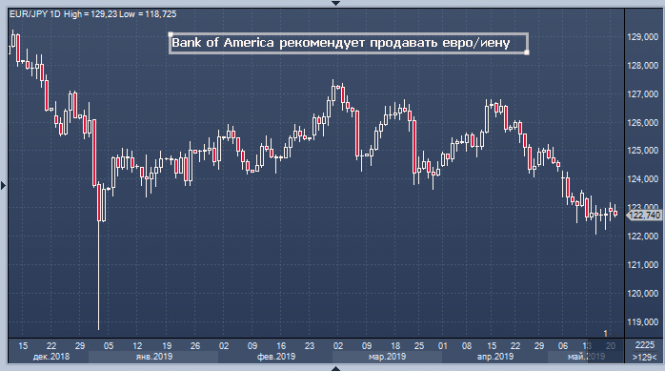Click the янв.2019 month label

coord(154,357)
